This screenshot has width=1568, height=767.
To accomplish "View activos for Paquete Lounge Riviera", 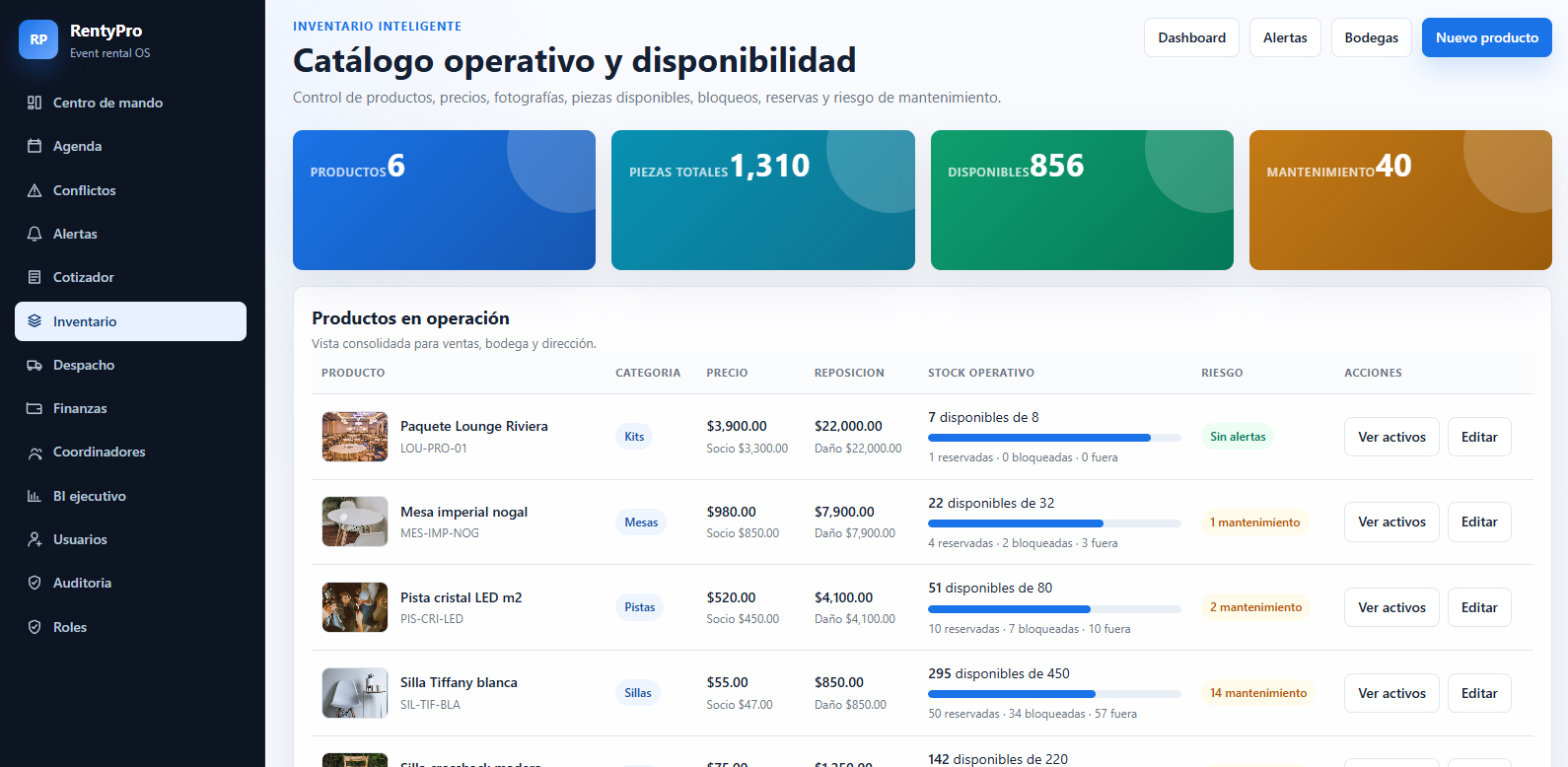I will (1391, 437).
